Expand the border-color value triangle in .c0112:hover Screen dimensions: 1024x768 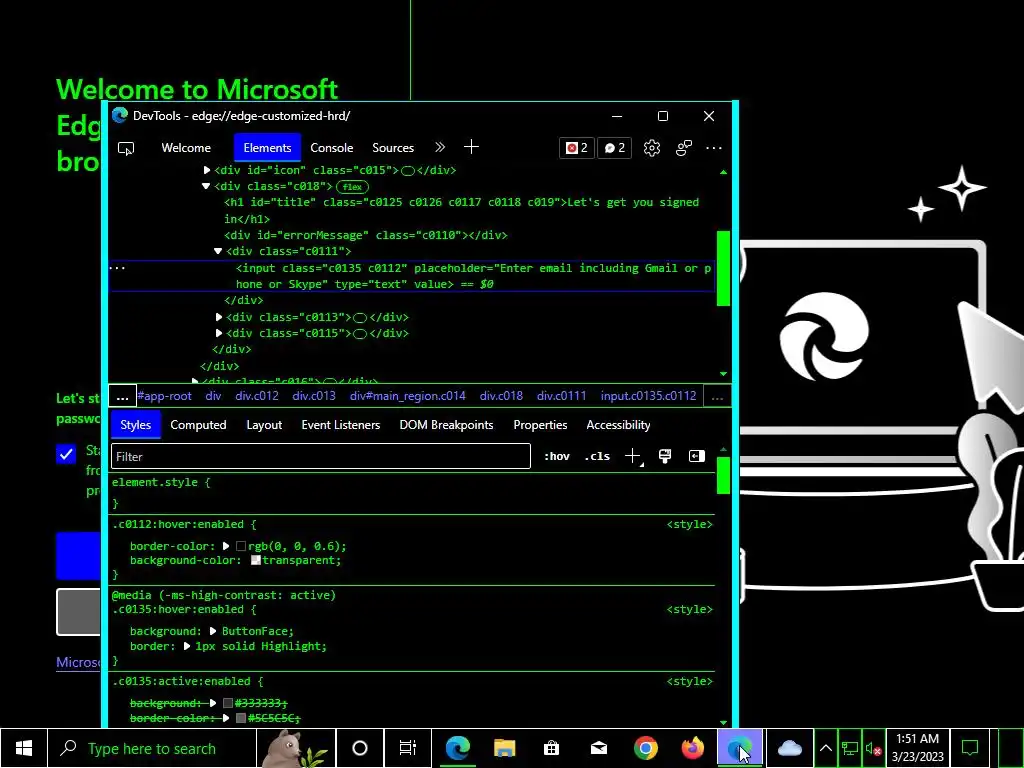click(x=226, y=547)
